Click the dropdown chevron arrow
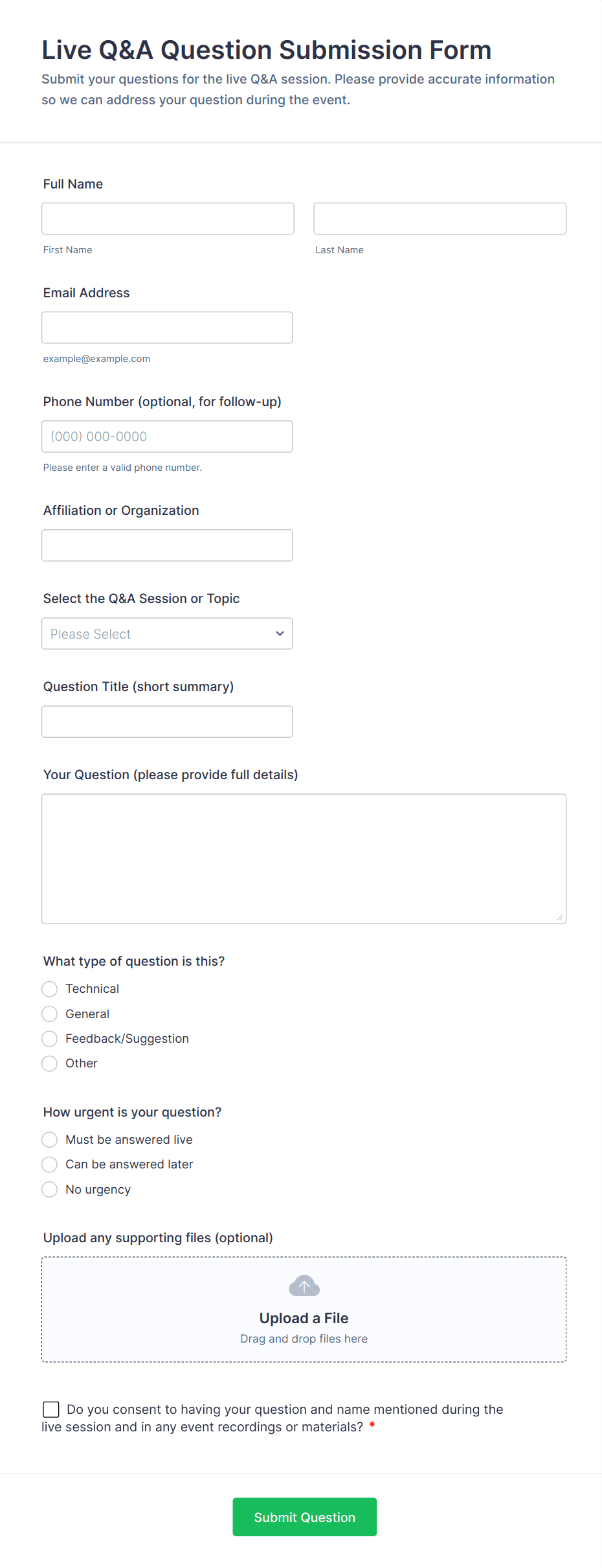 tap(280, 633)
